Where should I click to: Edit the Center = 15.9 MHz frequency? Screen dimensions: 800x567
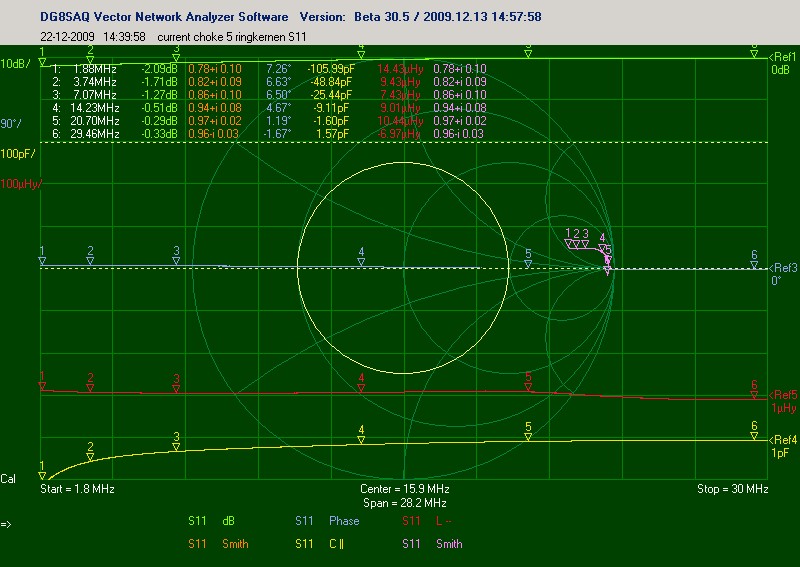(x=405, y=489)
